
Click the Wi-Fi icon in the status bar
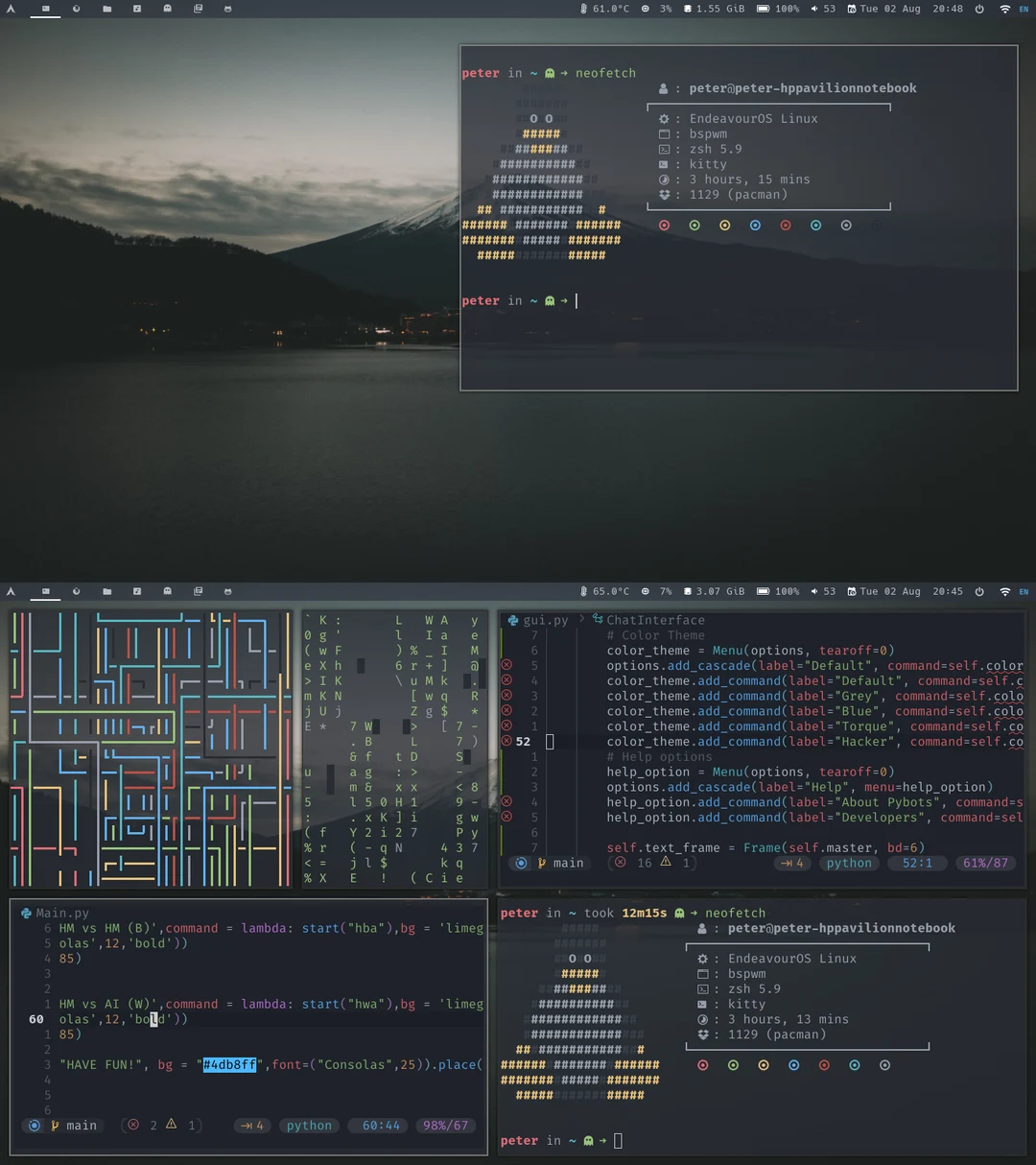[x=1004, y=9]
